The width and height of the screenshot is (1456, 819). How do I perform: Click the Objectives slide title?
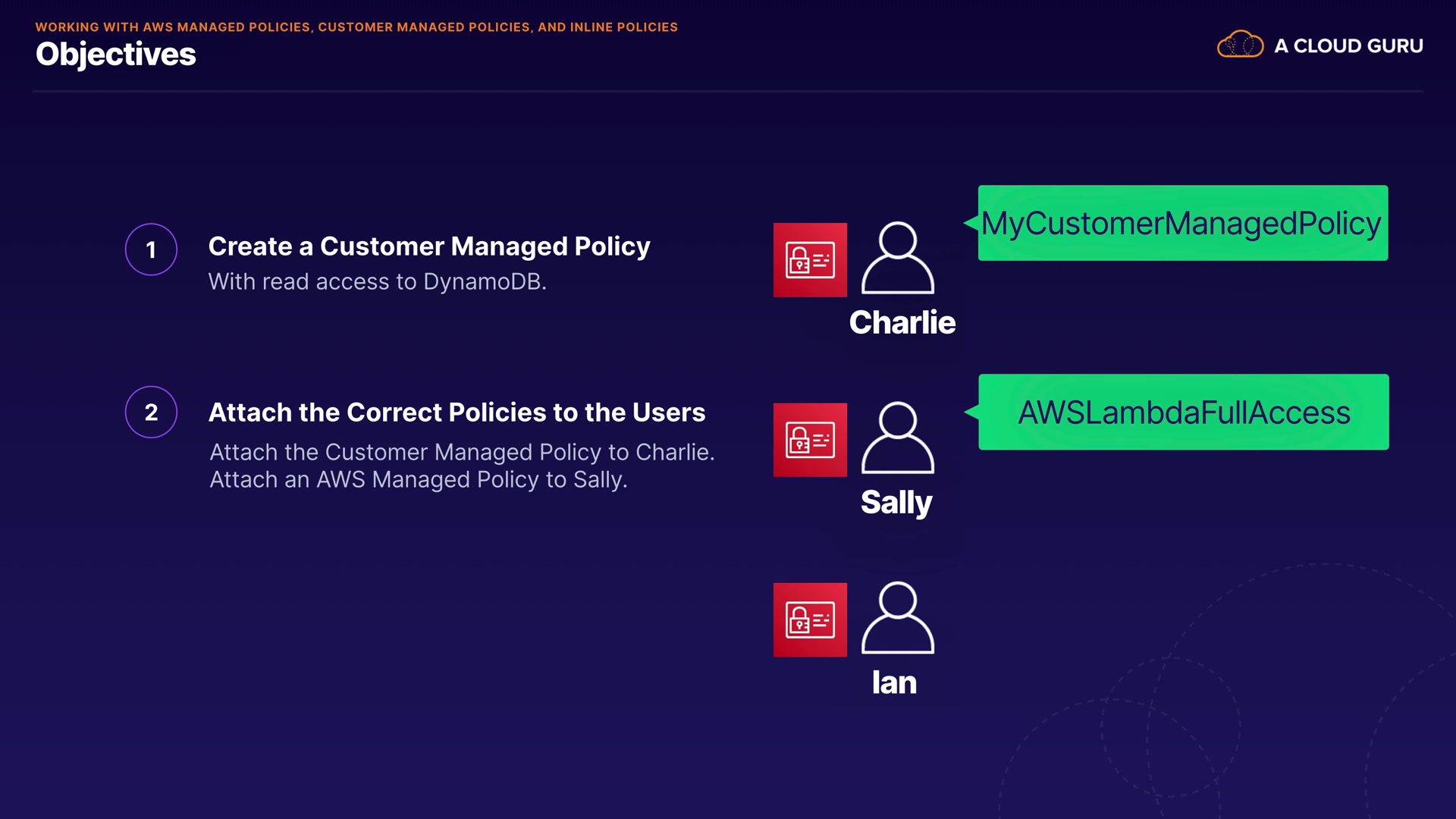[115, 55]
